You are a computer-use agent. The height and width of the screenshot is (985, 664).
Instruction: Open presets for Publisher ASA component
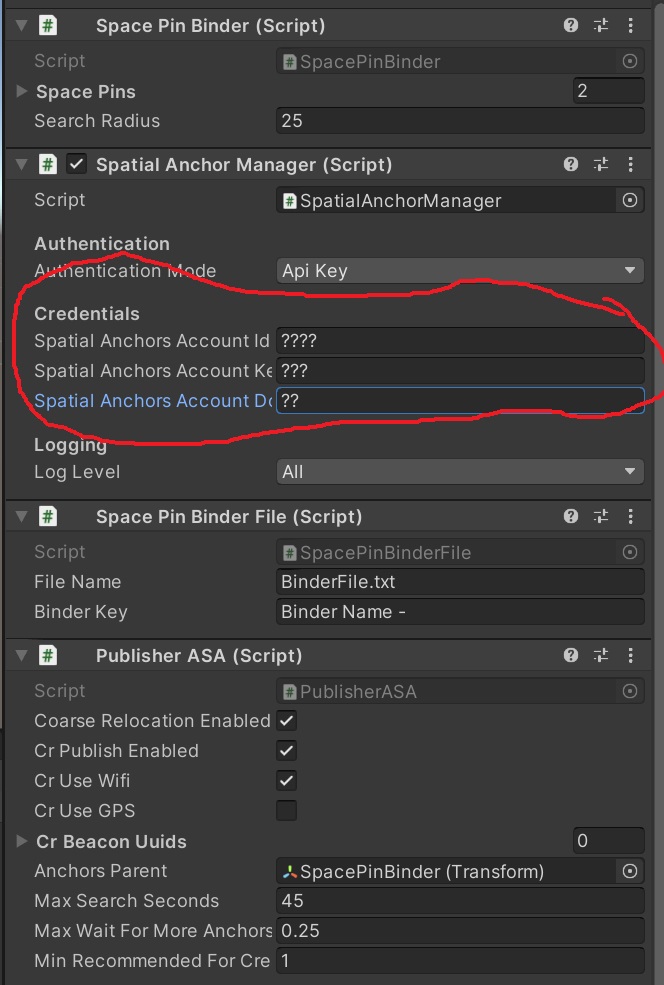601,655
